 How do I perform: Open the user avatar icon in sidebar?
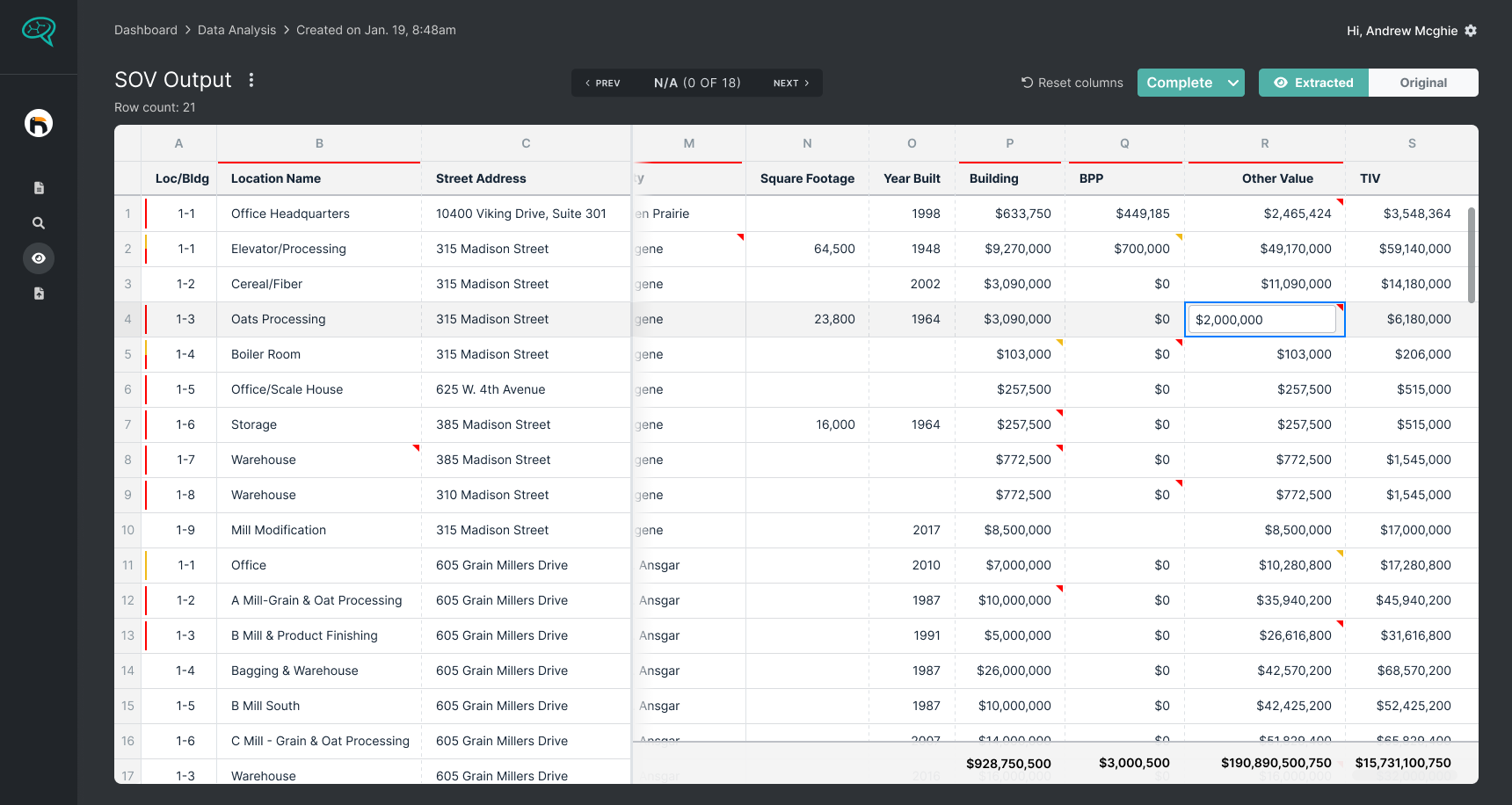39,123
